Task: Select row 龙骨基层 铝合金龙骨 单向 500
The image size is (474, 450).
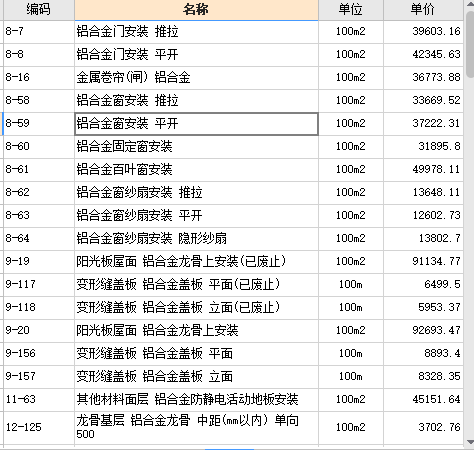Action: coord(196,428)
